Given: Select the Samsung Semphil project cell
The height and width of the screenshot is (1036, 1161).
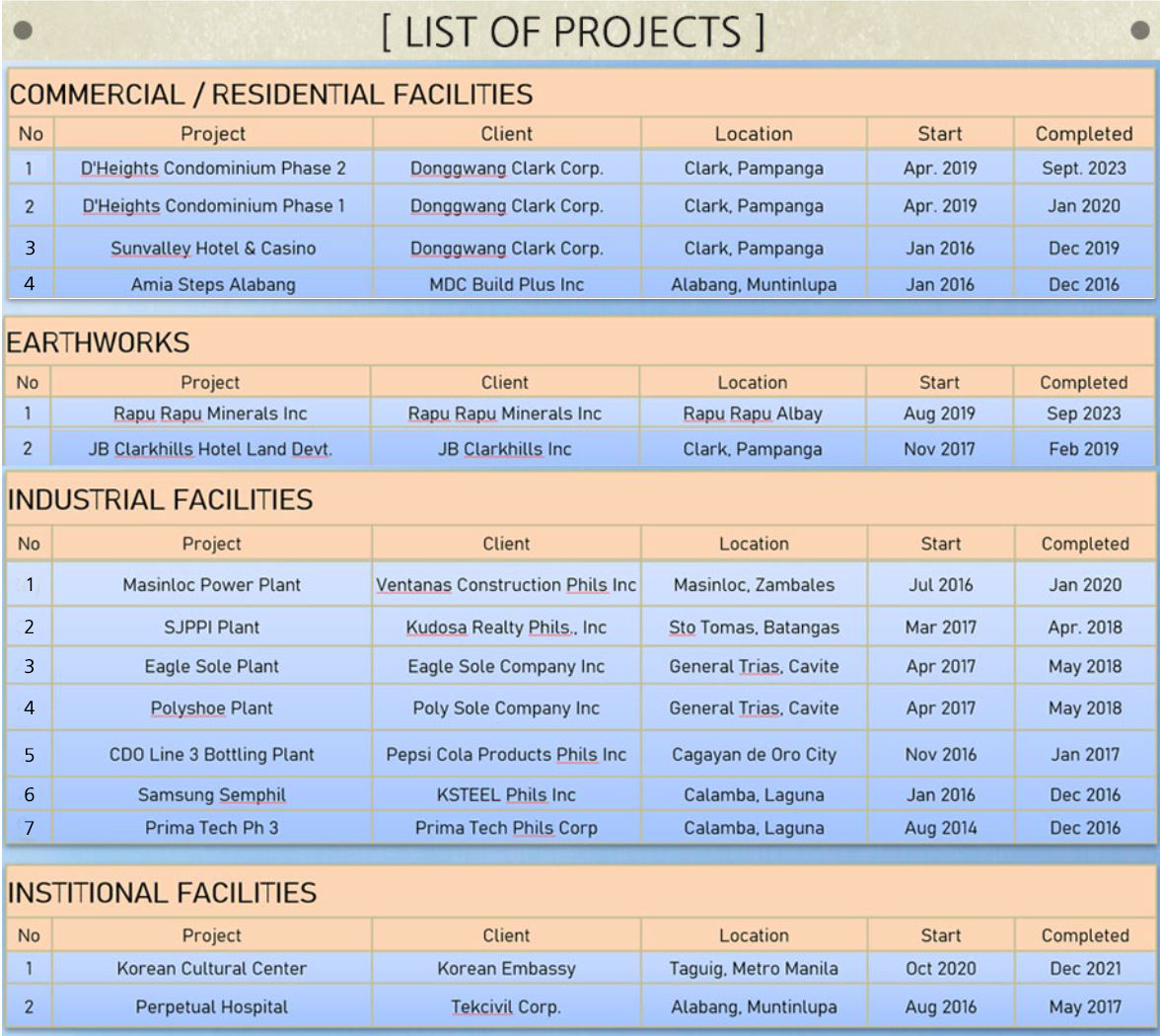Looking at the screenshot, I should click(x=211, y=795).
